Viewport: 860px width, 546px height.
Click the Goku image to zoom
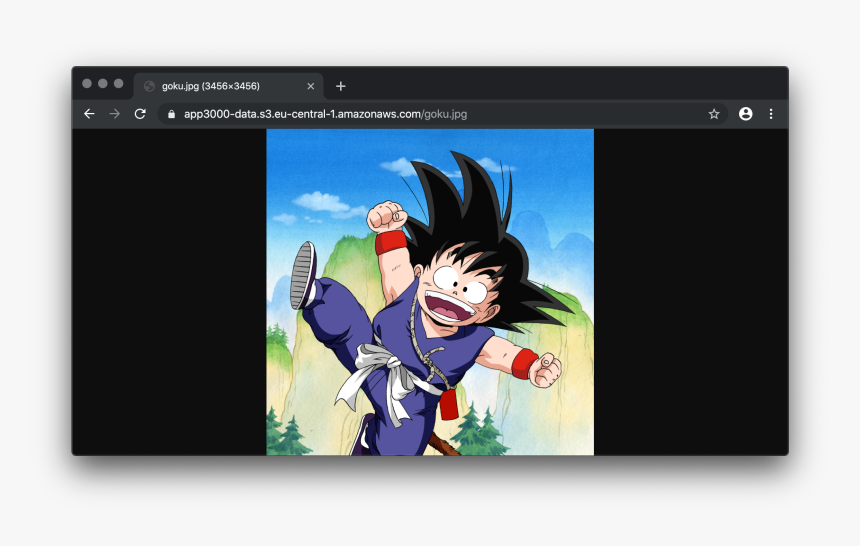click(430, 292)
